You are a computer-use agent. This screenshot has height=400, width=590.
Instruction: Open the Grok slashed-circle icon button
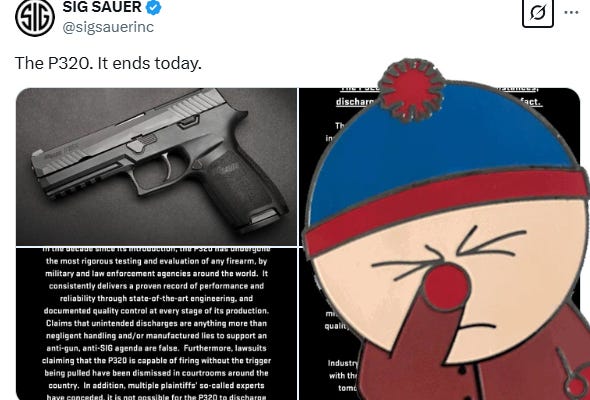click(538, 13)
